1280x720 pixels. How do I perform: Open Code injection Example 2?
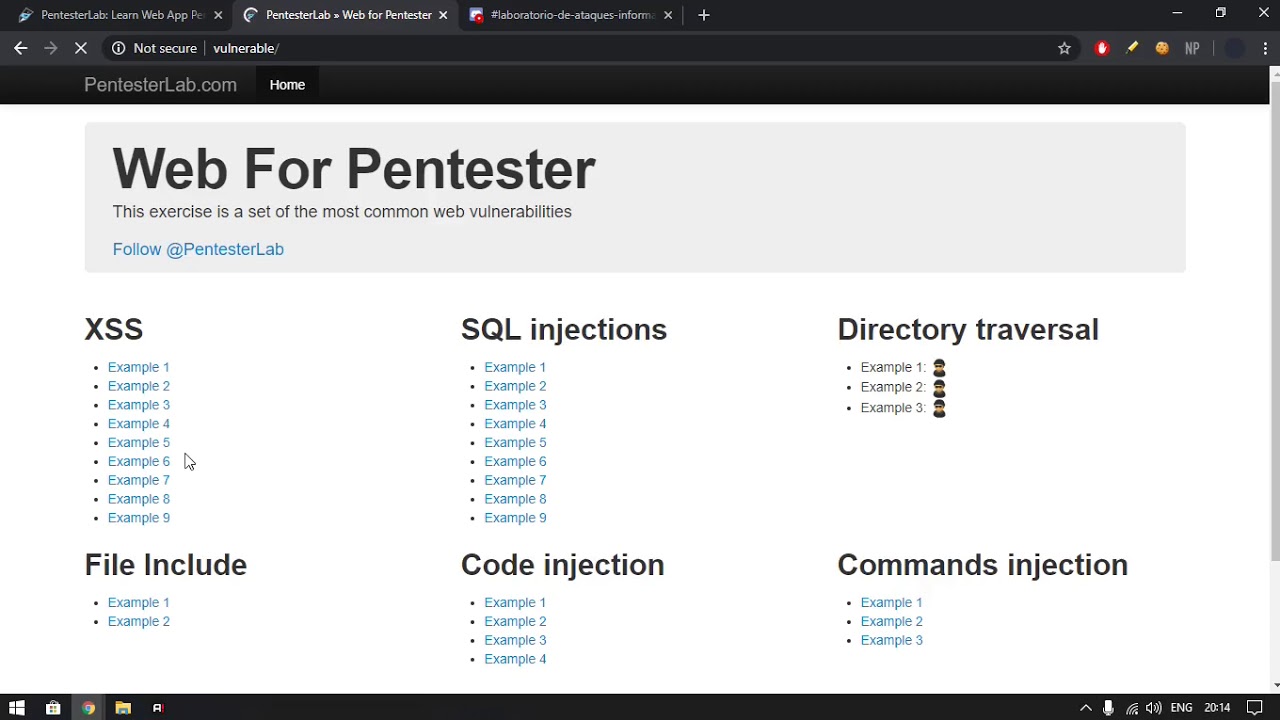click(515, 621)
